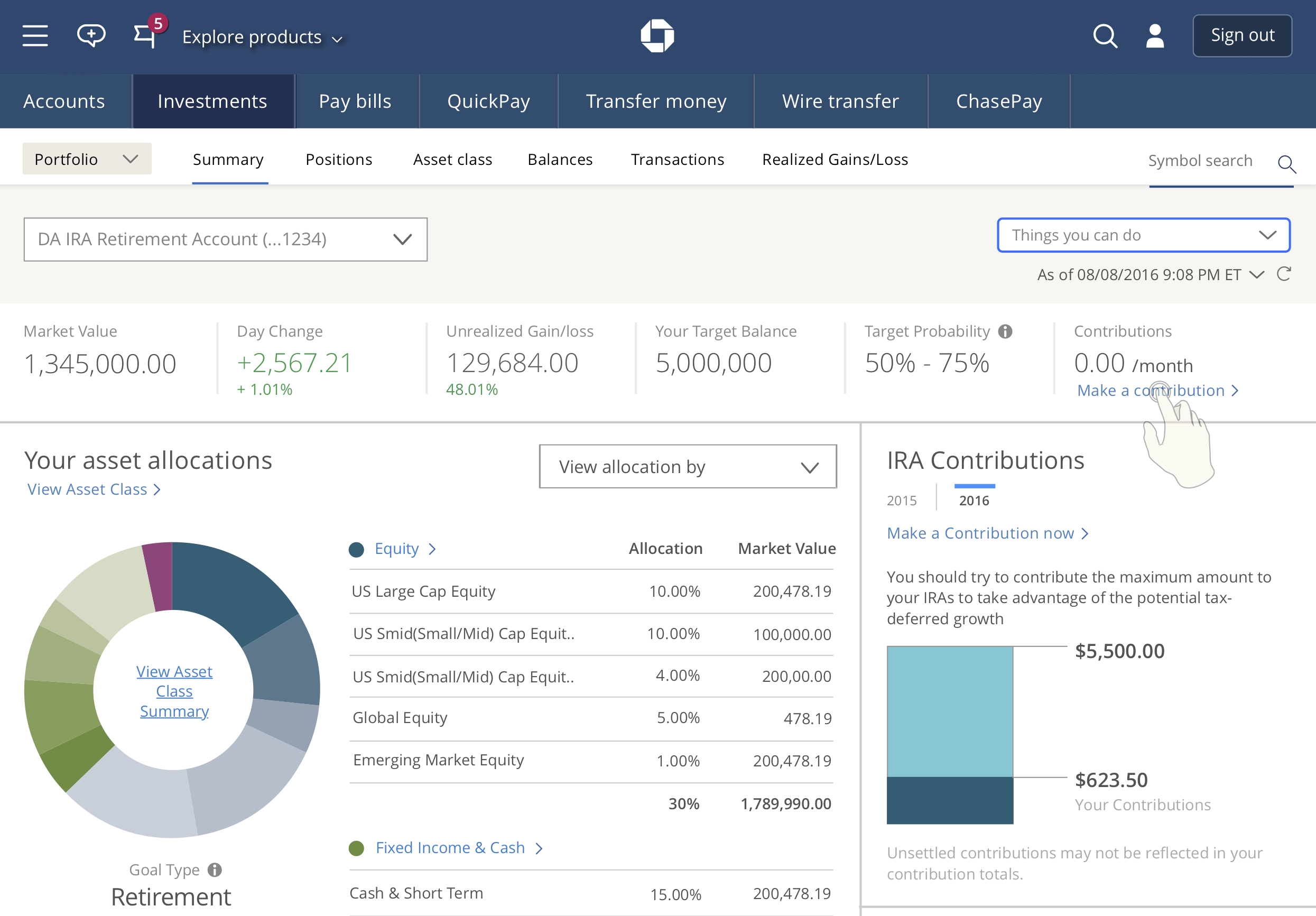Expand the View allocation by dropdown
The width and height of the screenshot is (1316, 916).
[688, 467]
